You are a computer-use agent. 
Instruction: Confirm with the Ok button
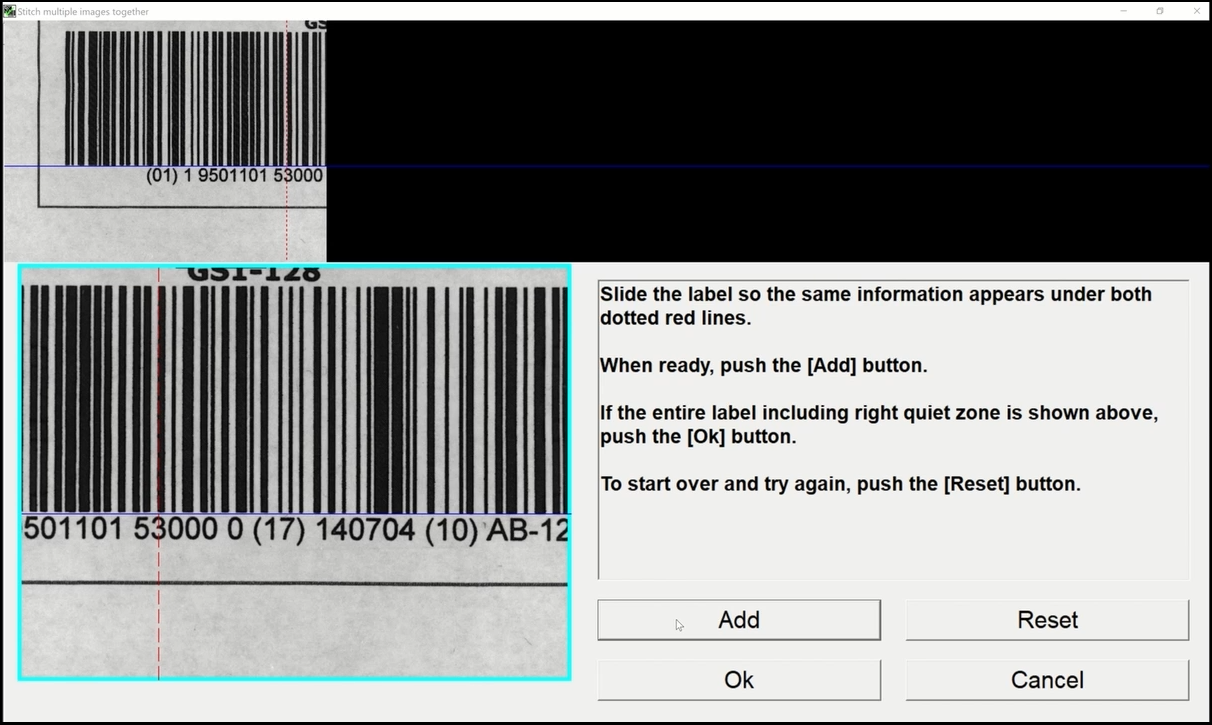pos(739,680)
